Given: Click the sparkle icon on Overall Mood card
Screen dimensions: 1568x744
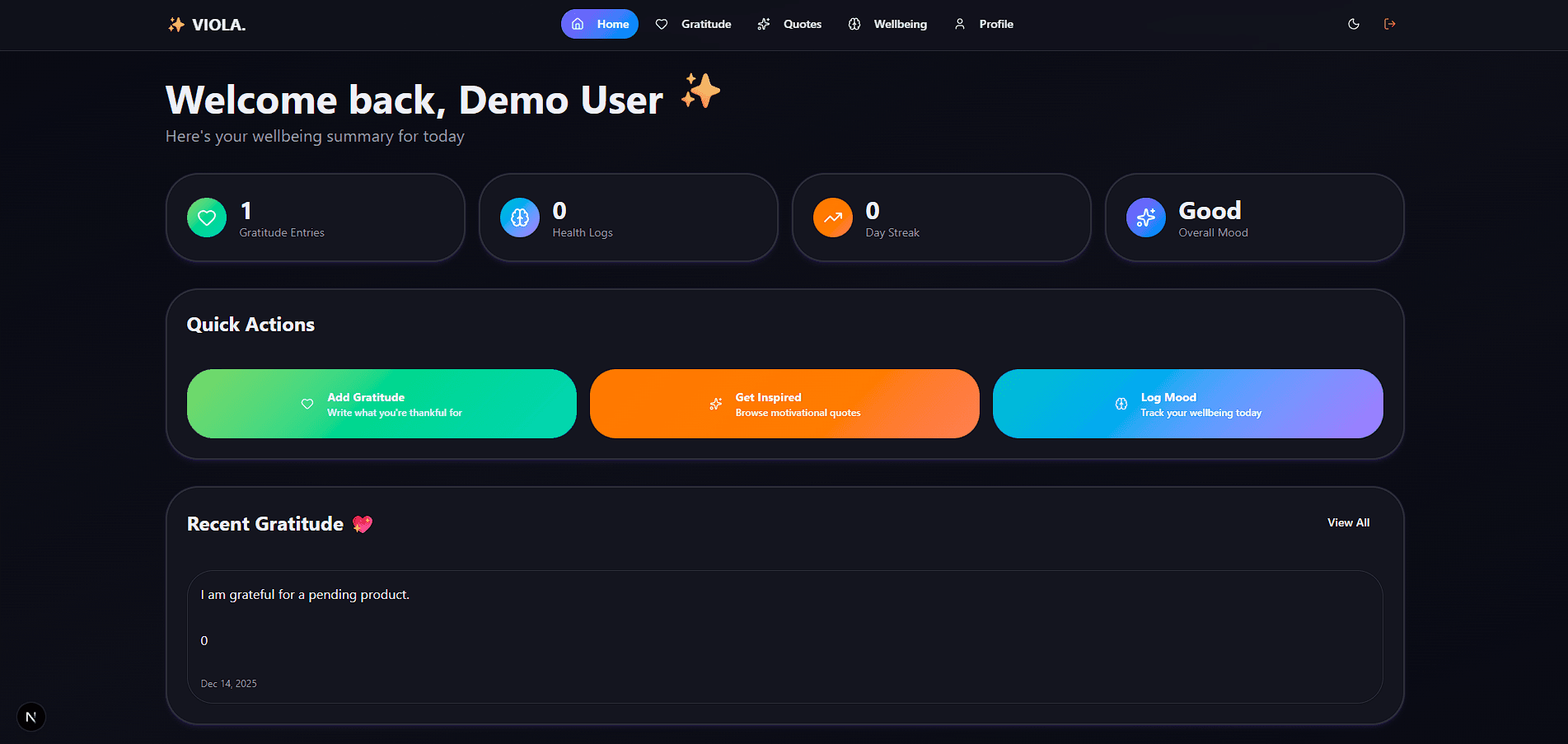Looking at the screenshot, I should 1145,218.
